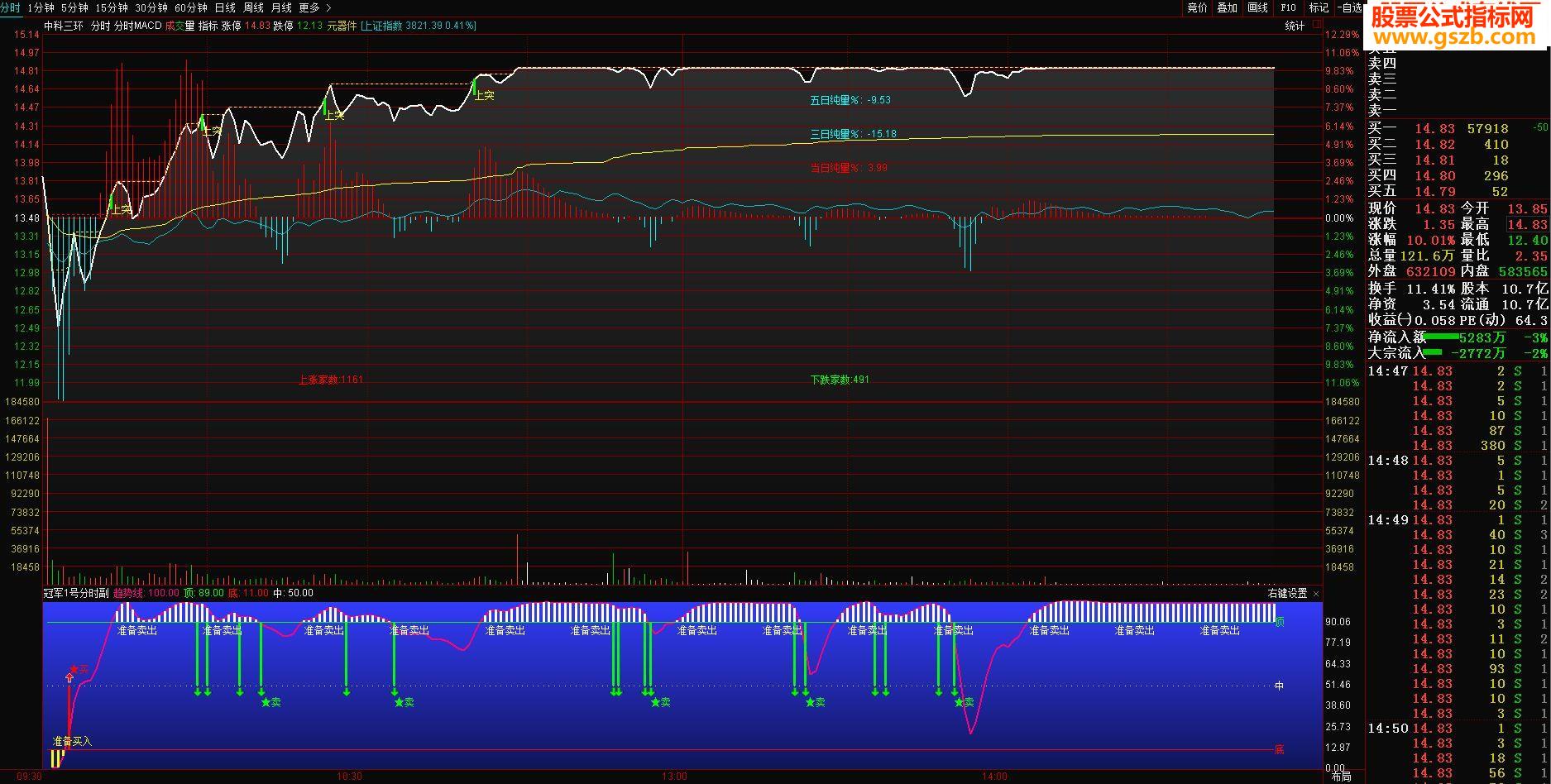Viewport: 1551px width, 784px height.
Task: Open the 竞价 auction view
Action: click(1197, 7)
